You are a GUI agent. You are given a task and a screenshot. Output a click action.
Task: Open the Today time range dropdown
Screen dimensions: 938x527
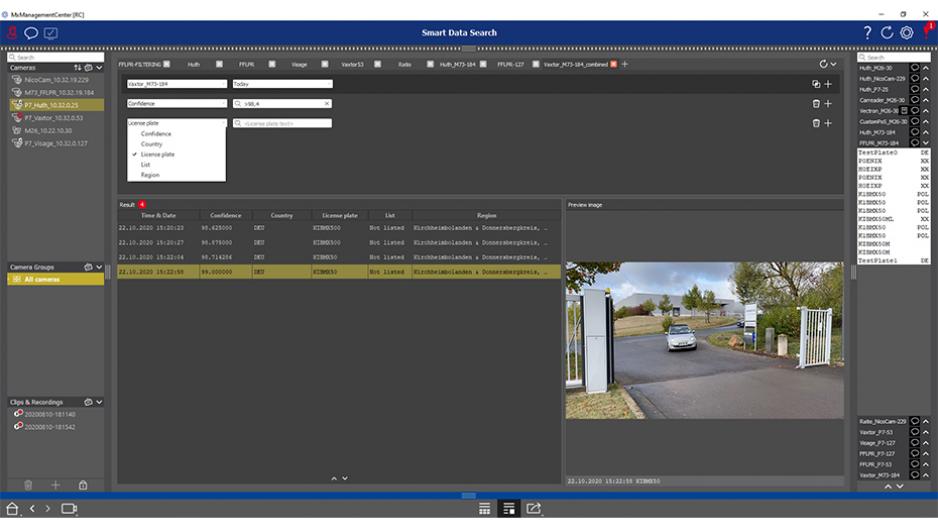point(282,84)
